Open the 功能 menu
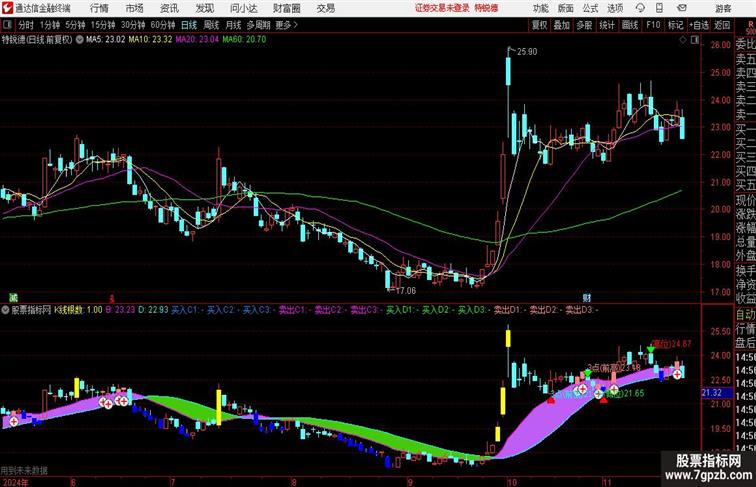Viewport: 756px width, 487px height. click(x=541, y=8)
